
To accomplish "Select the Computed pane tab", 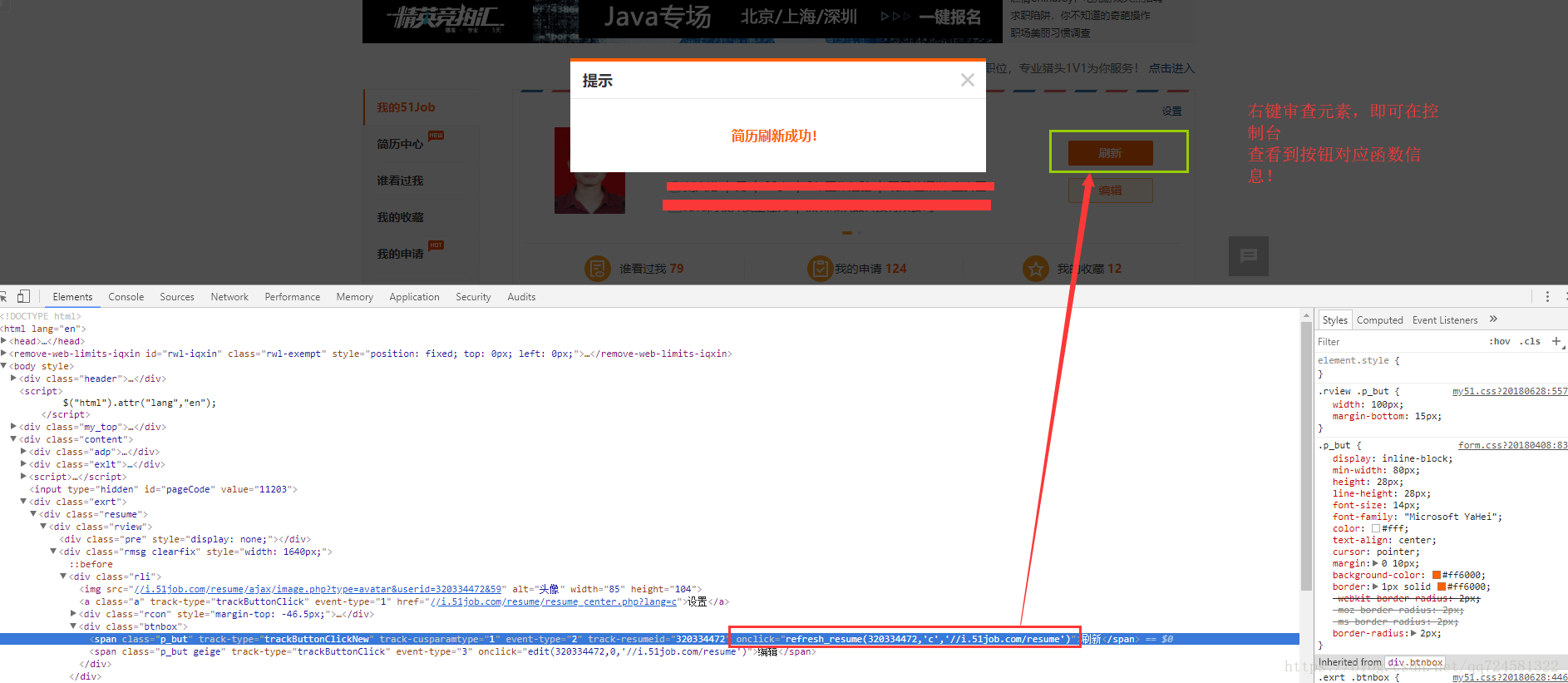I will tap(1379, 319).
